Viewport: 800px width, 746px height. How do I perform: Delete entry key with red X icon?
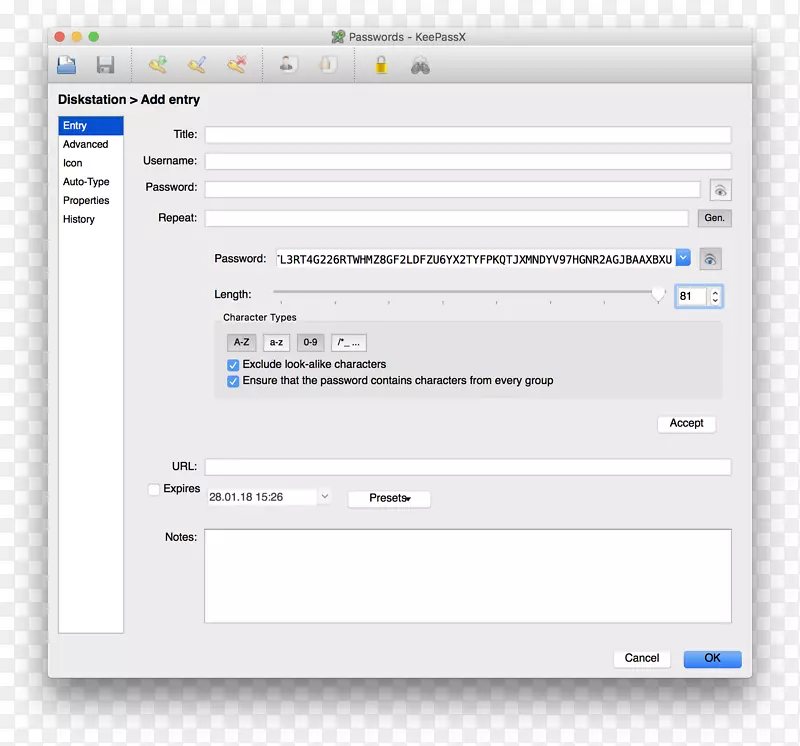(x=237, y=65)
